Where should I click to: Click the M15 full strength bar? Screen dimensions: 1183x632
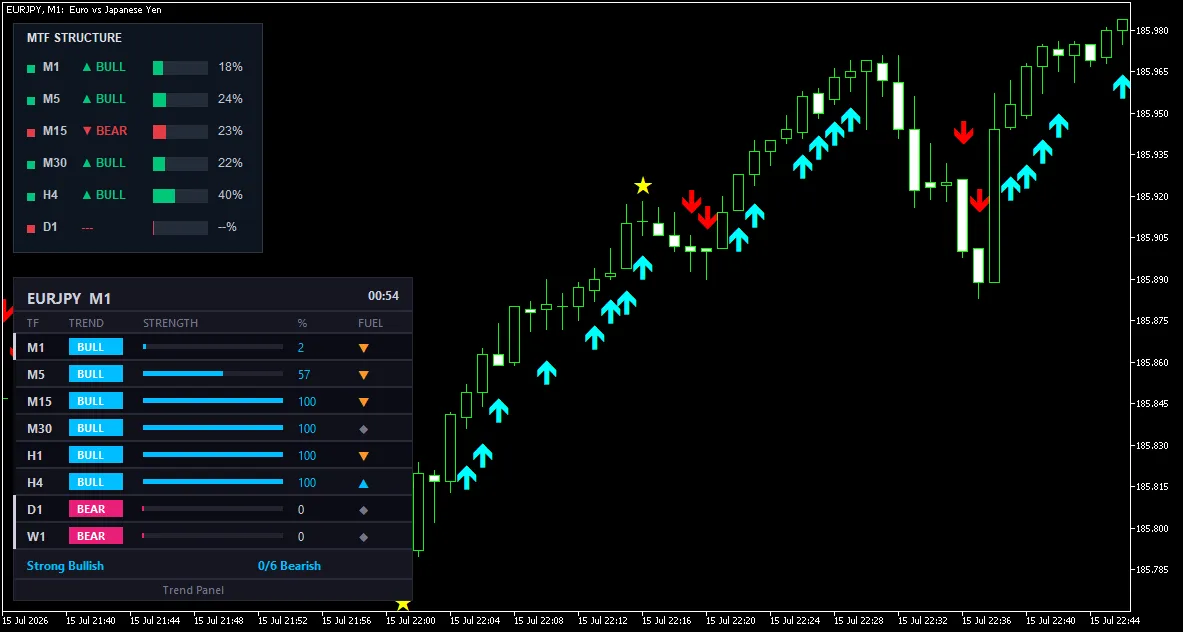click(x=213, y=401)
